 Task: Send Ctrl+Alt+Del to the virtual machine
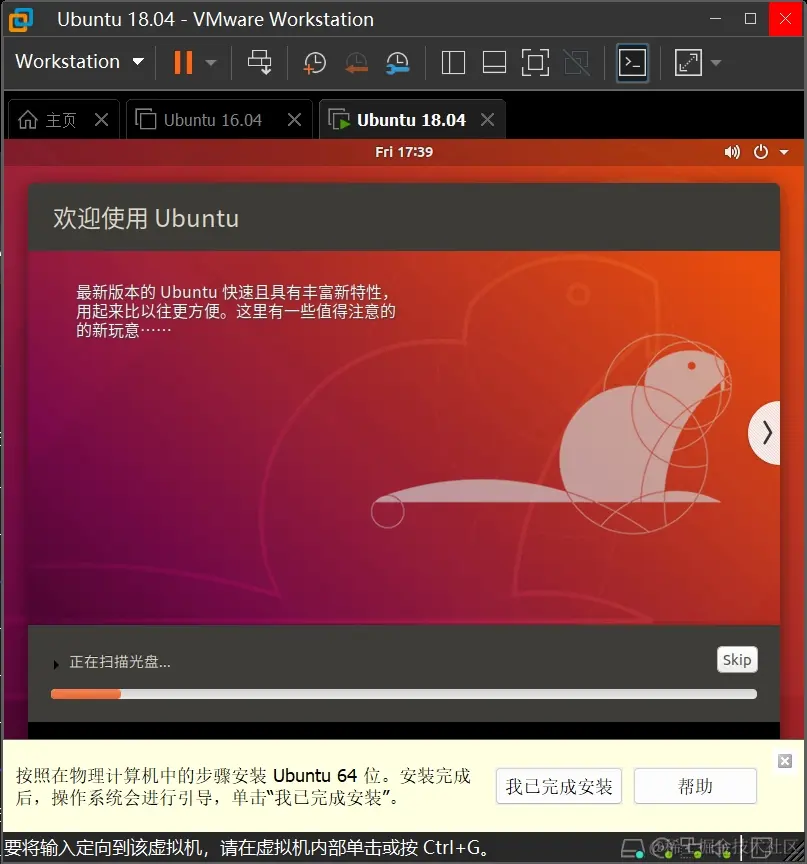click(x=259, y=62)
